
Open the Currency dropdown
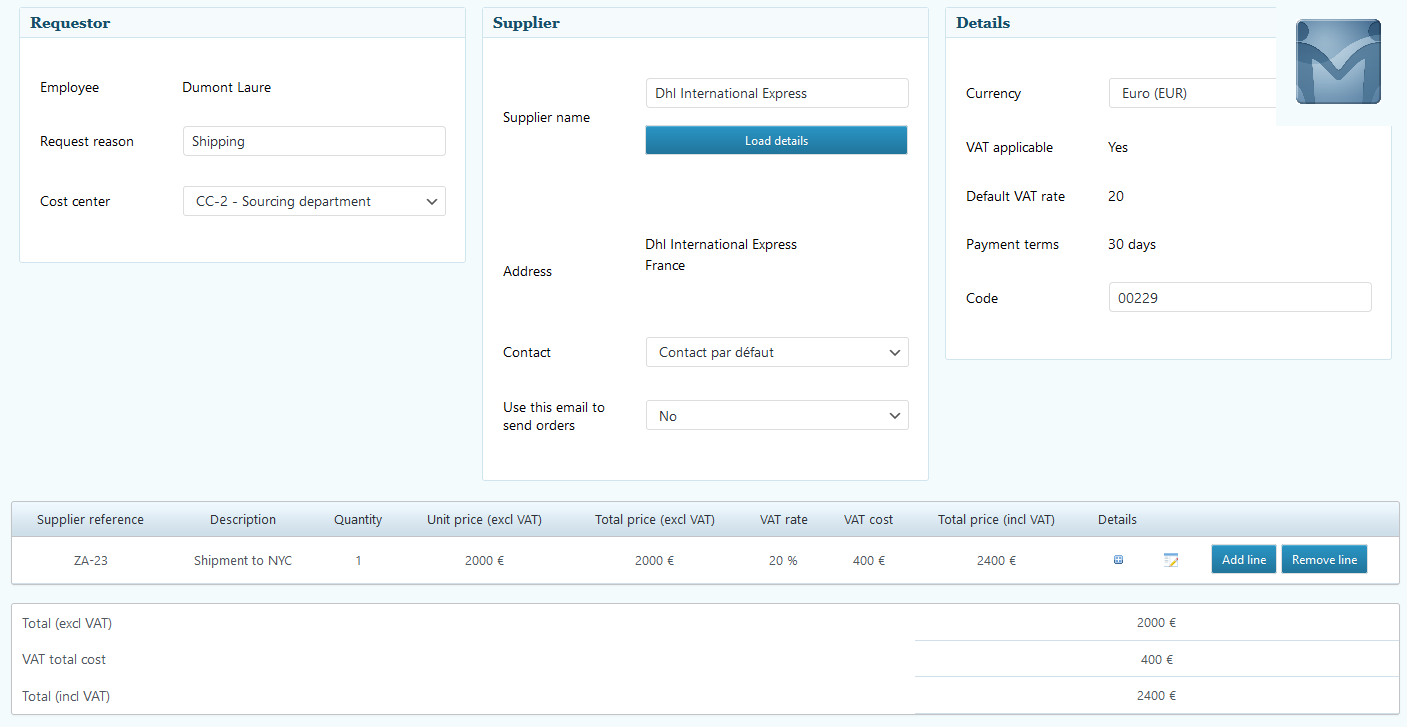(1192, 93)
